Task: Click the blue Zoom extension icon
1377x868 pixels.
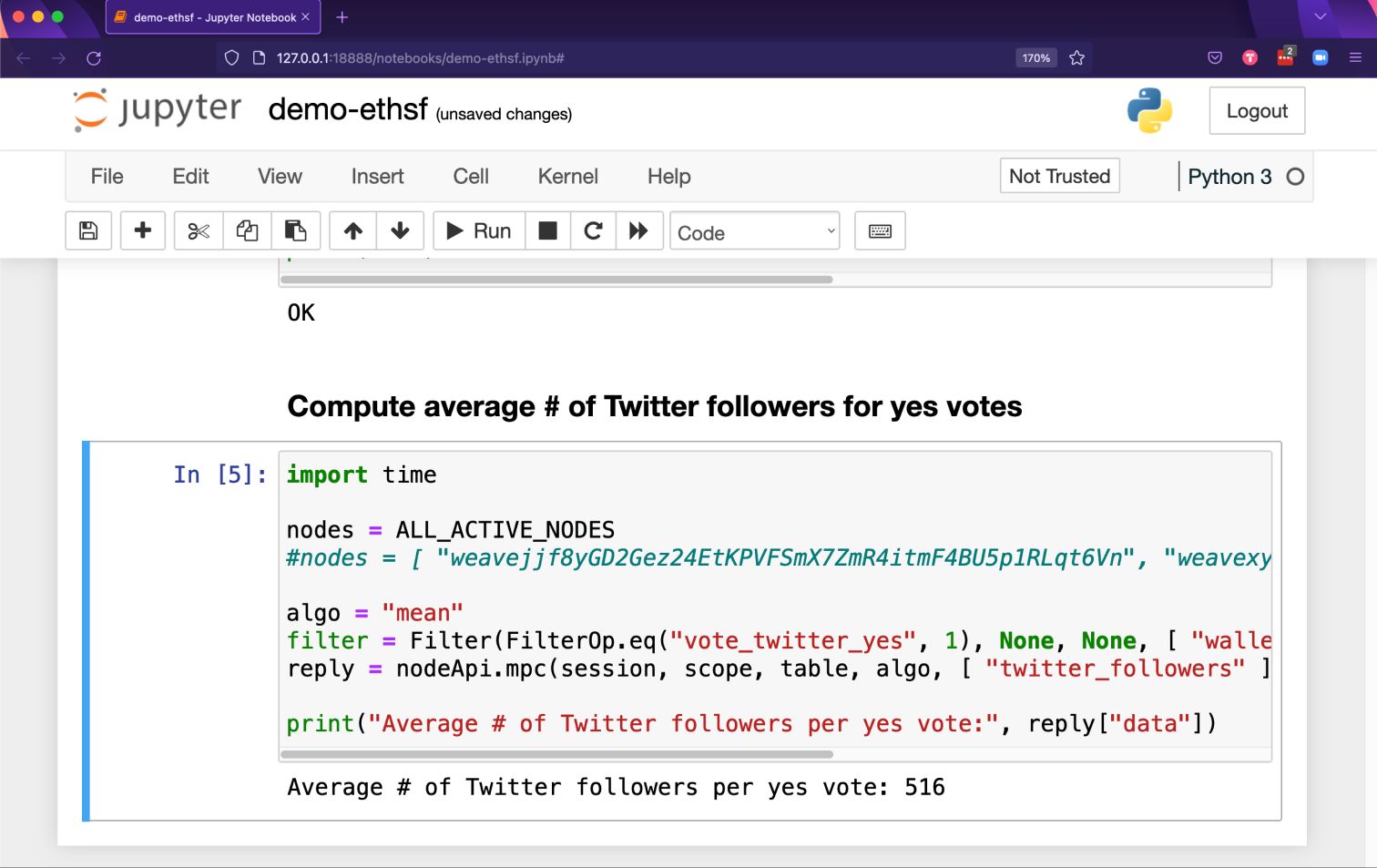Action: [1320, 57]
